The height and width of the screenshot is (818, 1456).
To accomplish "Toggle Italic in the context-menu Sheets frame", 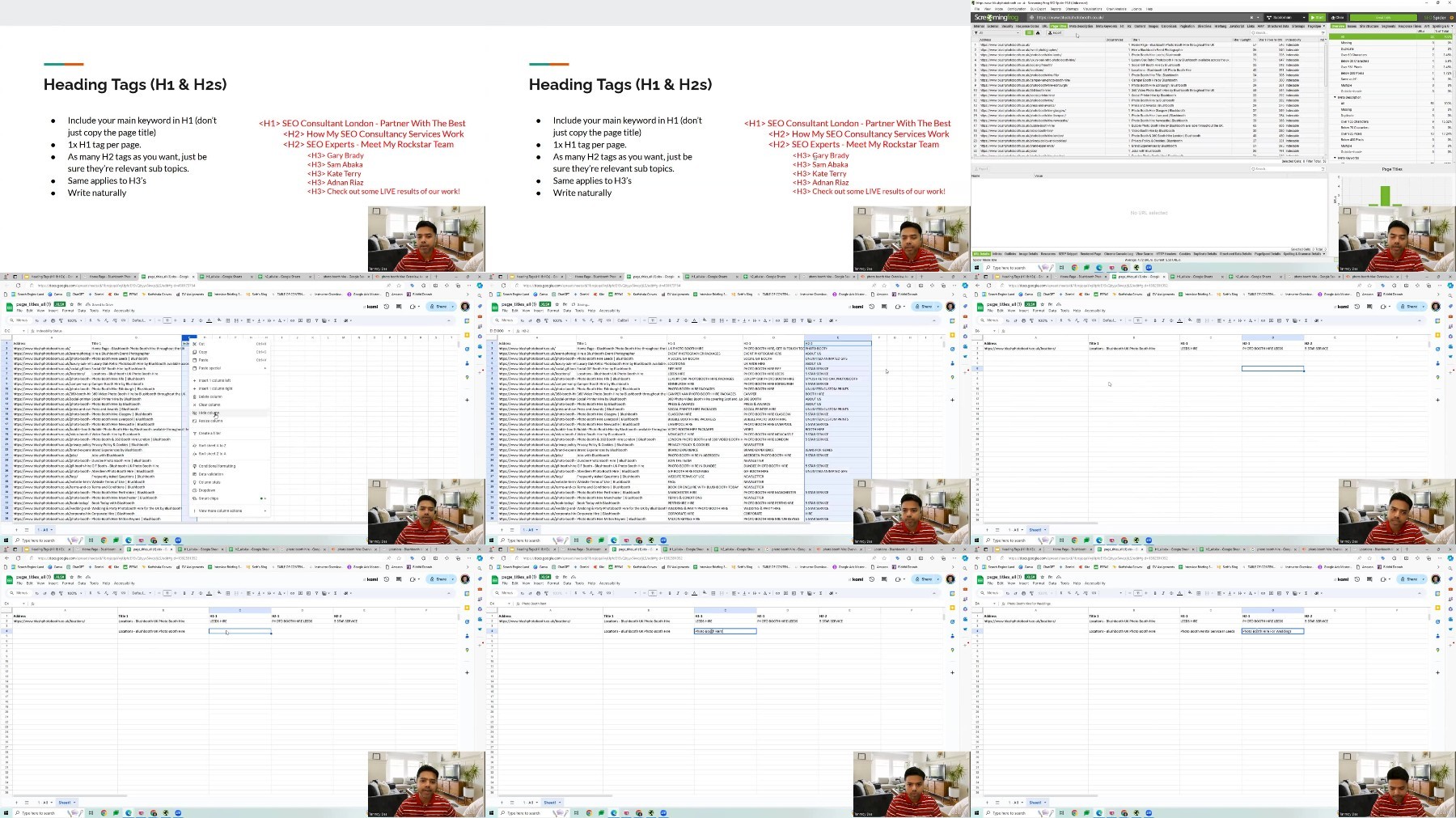I will (x=193, y=320).
